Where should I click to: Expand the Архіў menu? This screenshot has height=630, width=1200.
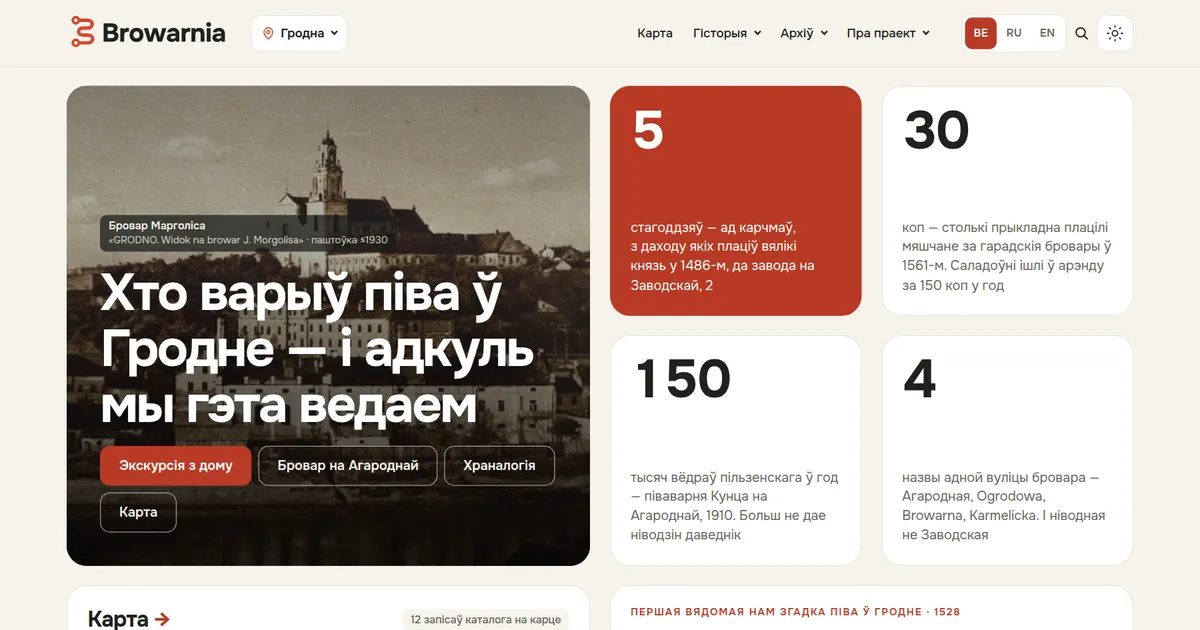pyautogui.click(x=804, y=33)
